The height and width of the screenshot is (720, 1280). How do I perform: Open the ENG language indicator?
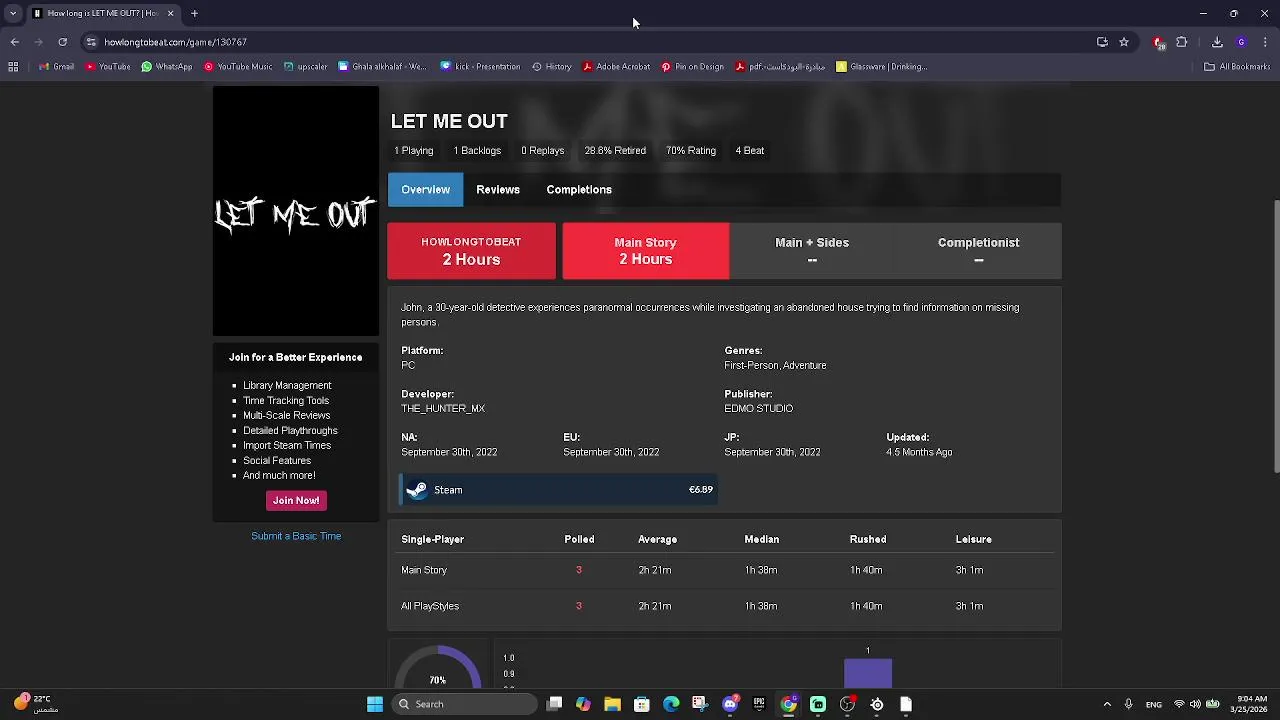point(1154,705)
